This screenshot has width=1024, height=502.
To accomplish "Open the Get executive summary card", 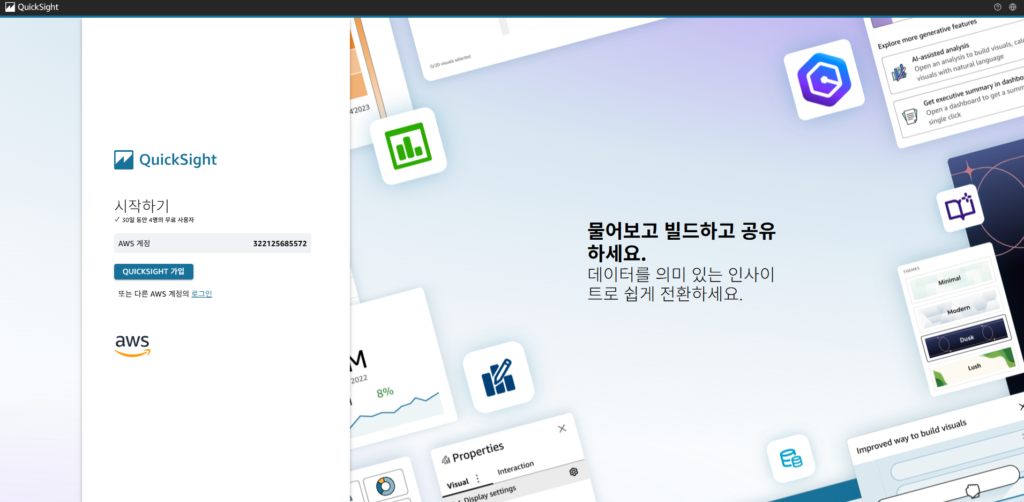I will click(x=960, y=106).
